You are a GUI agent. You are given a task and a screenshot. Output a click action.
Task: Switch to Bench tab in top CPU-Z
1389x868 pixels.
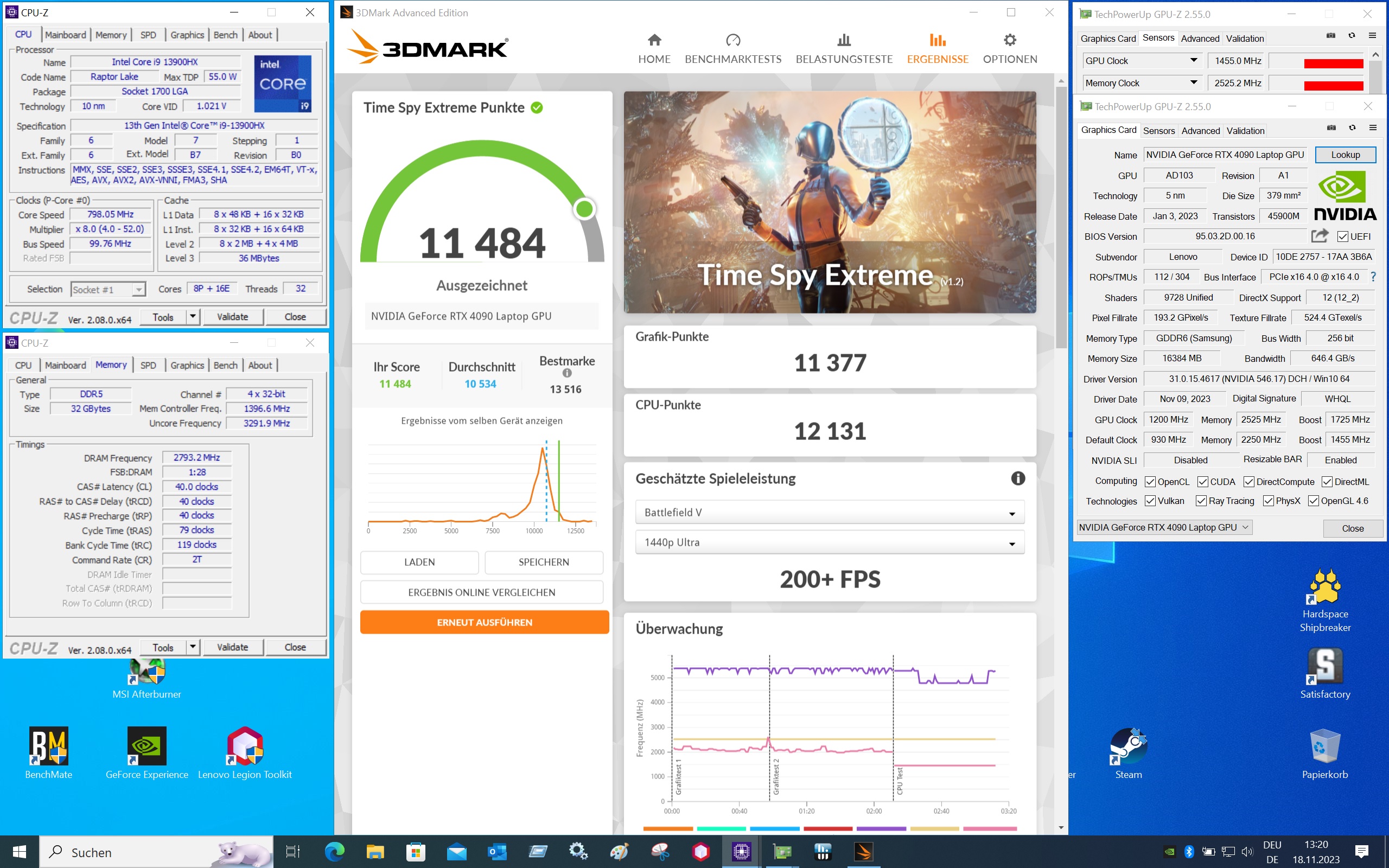pos(226,35)
